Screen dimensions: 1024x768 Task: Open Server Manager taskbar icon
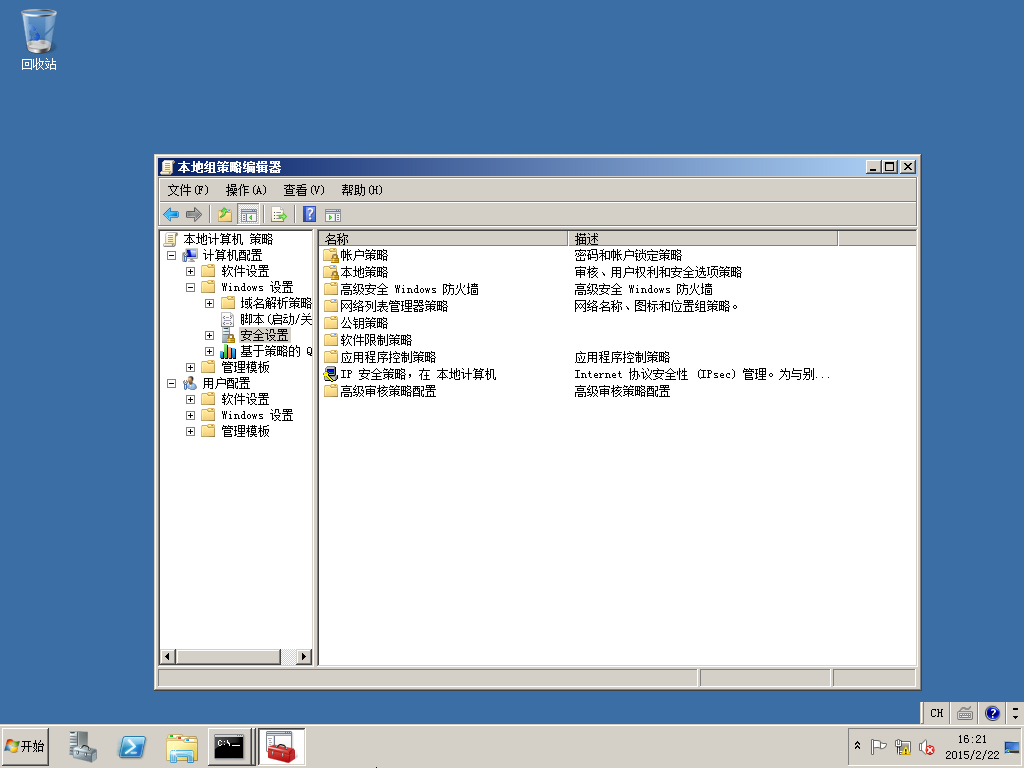pos(83,746)
